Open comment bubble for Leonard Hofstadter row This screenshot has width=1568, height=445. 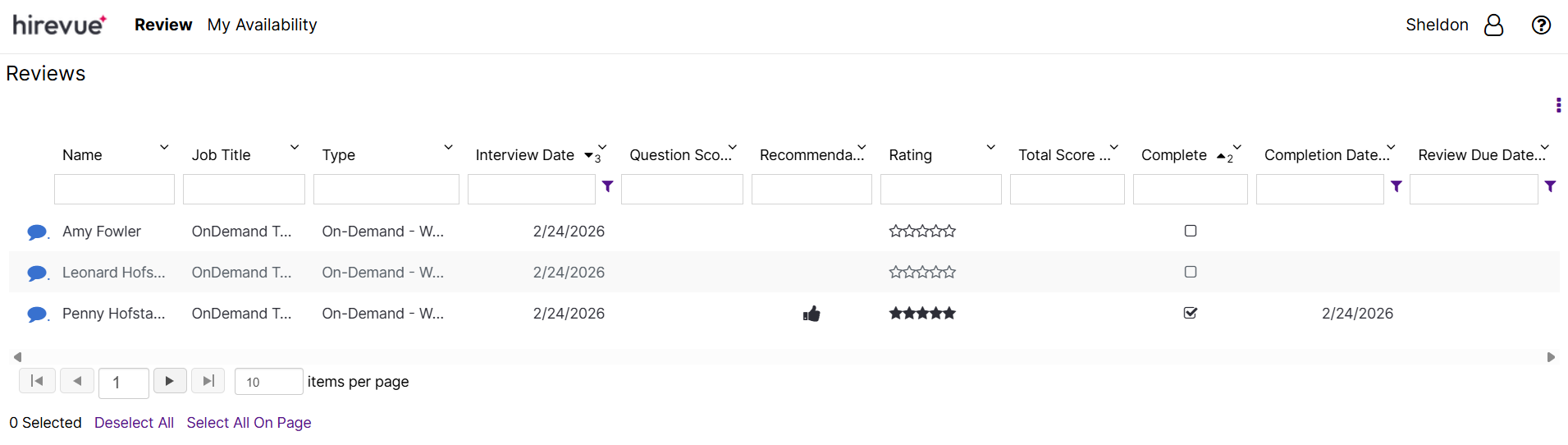(37, 273)
